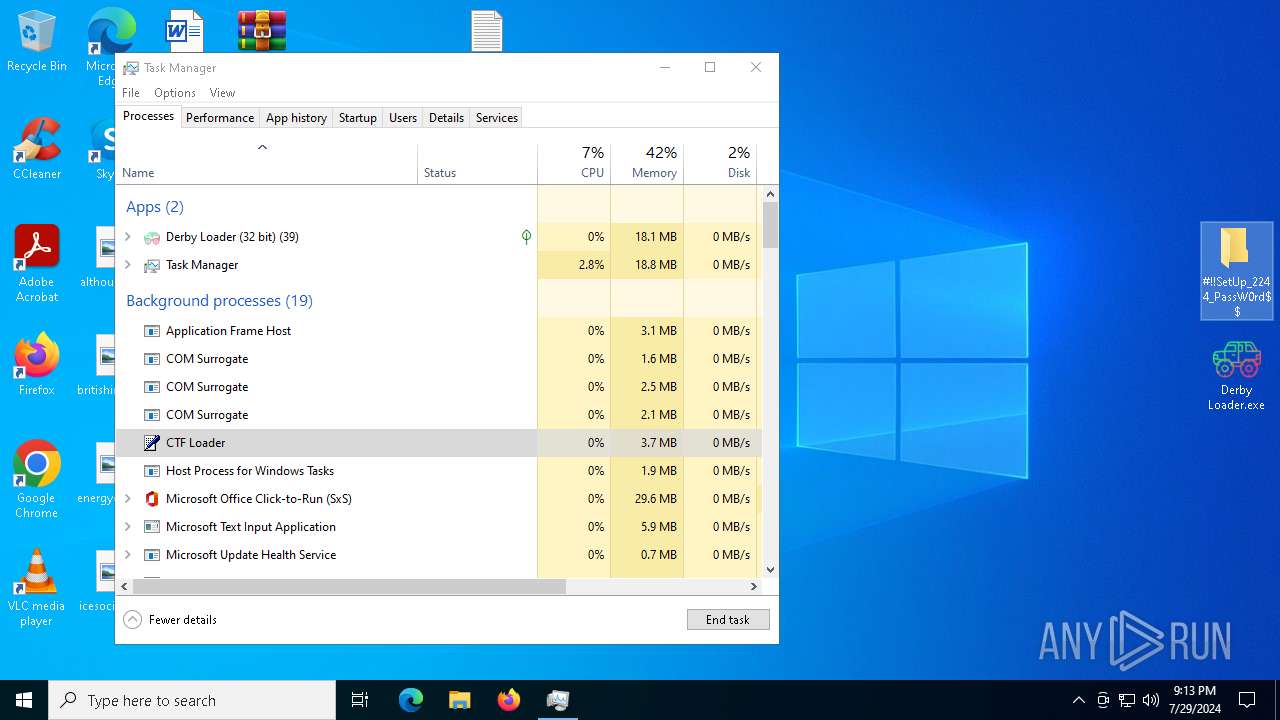Expand the Derby Loader process group

coord(128,237)
